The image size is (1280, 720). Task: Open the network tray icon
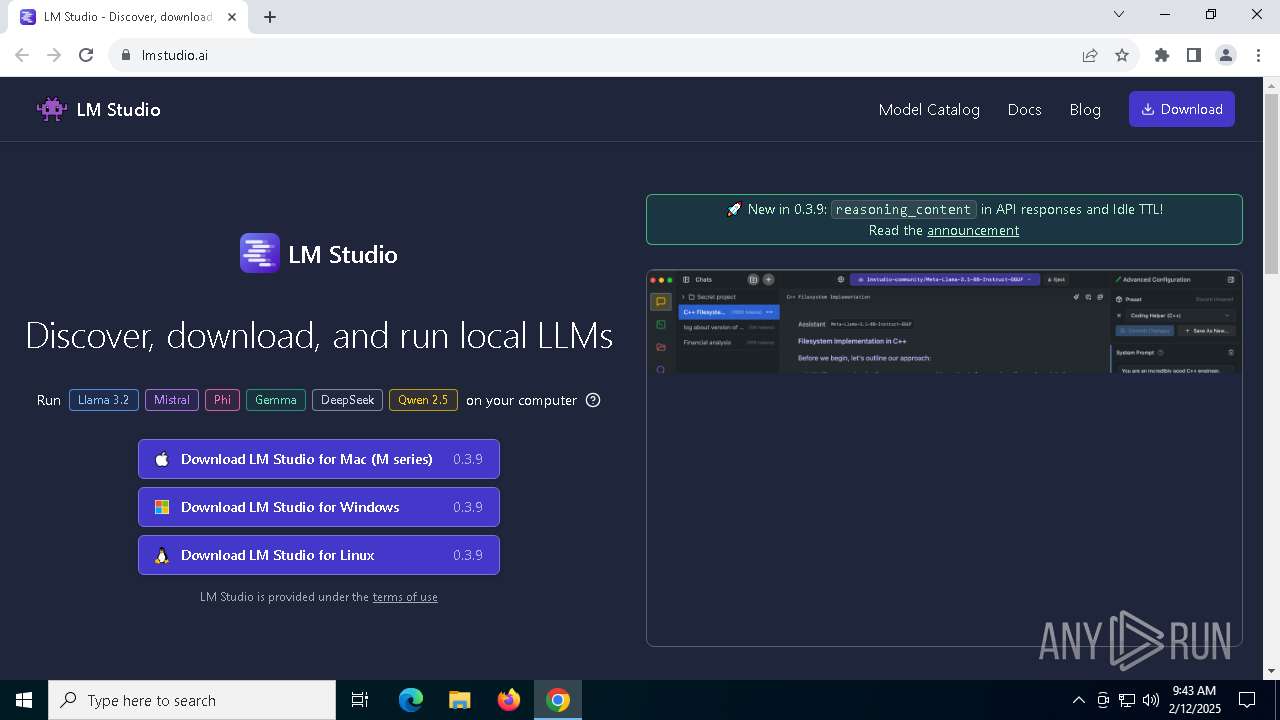[1126, 700]
